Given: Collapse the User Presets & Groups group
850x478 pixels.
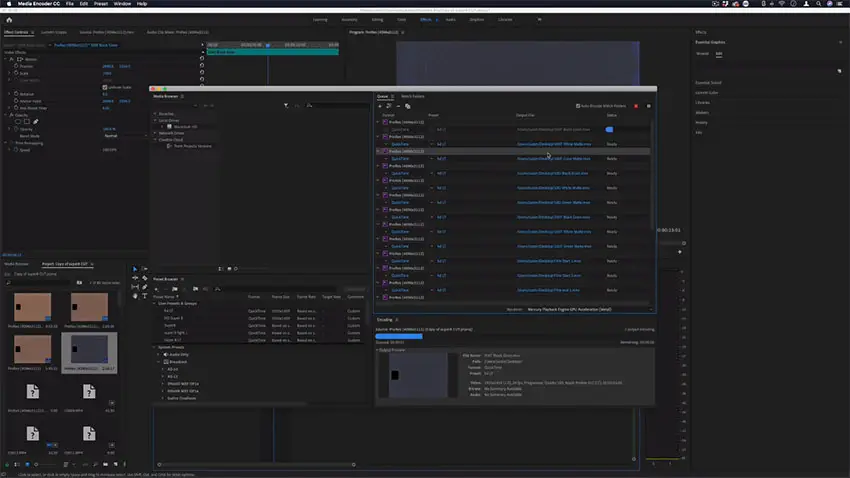Looking at the screenshot, I should point(154,303).
